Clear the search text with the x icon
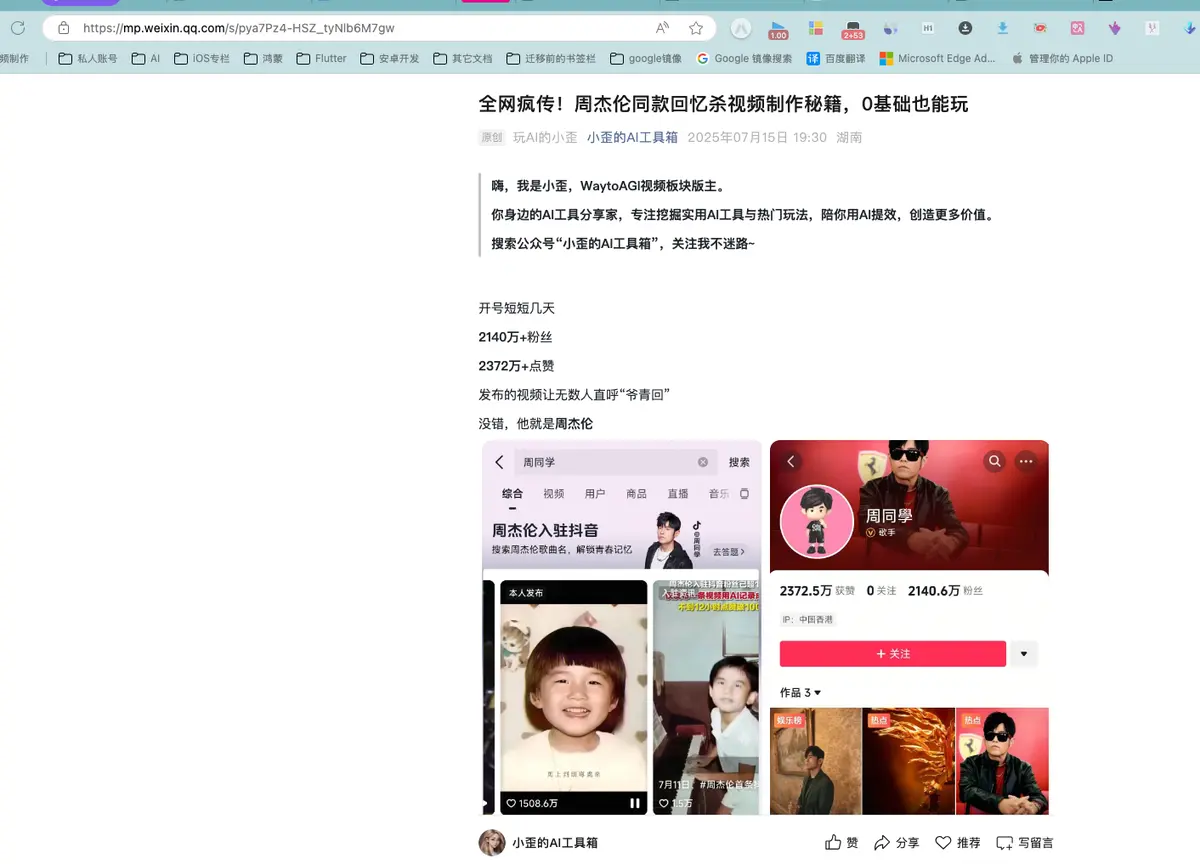Screen dimensions: 1200x864 (x=703, y=462)
